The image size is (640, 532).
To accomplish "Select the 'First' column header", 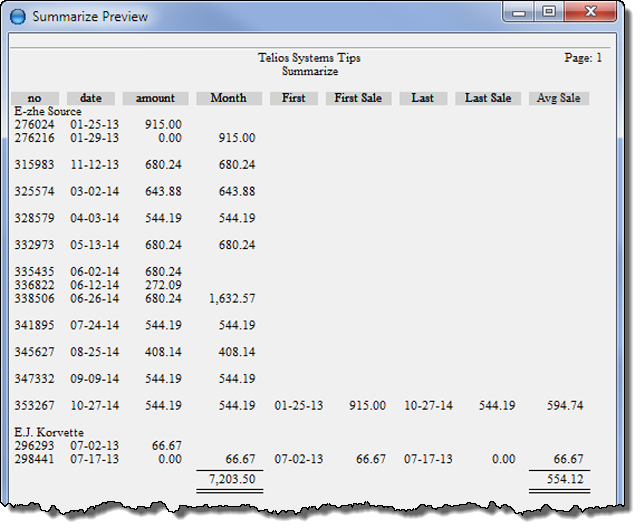I will tap(294, 98).
